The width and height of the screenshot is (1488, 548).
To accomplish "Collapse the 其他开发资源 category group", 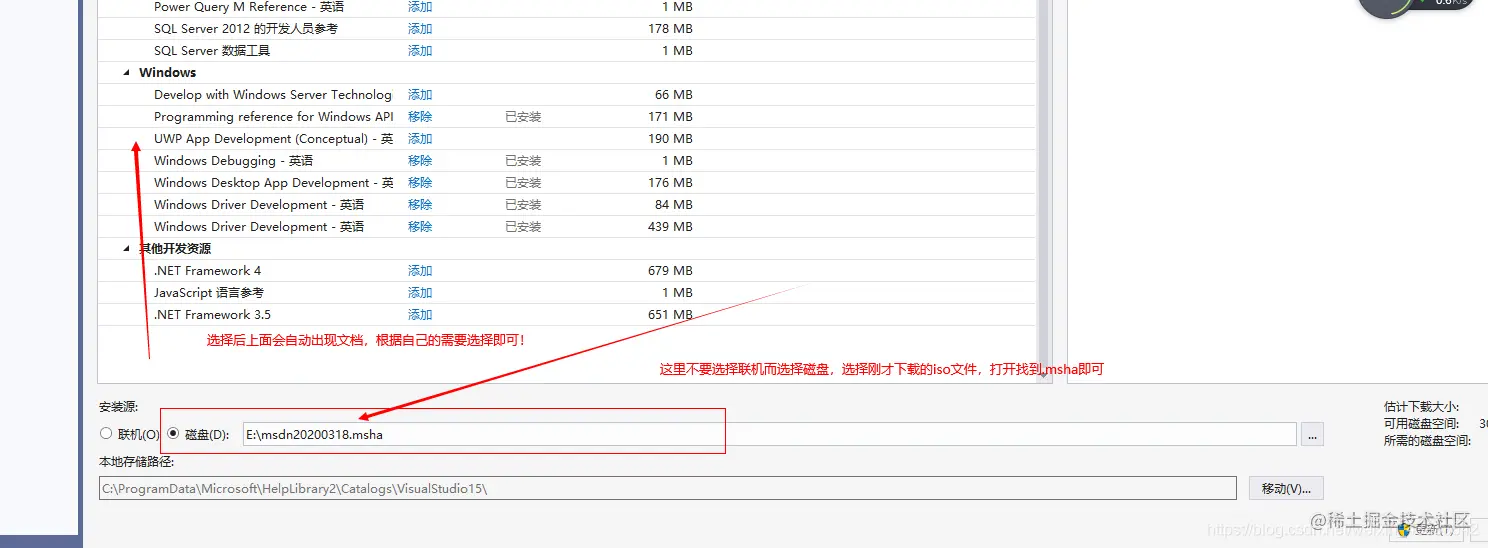I will (127, 249).
